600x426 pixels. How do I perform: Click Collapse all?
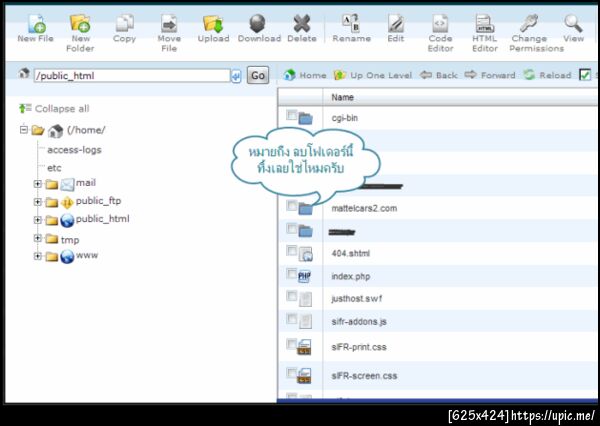coord(54,109)
